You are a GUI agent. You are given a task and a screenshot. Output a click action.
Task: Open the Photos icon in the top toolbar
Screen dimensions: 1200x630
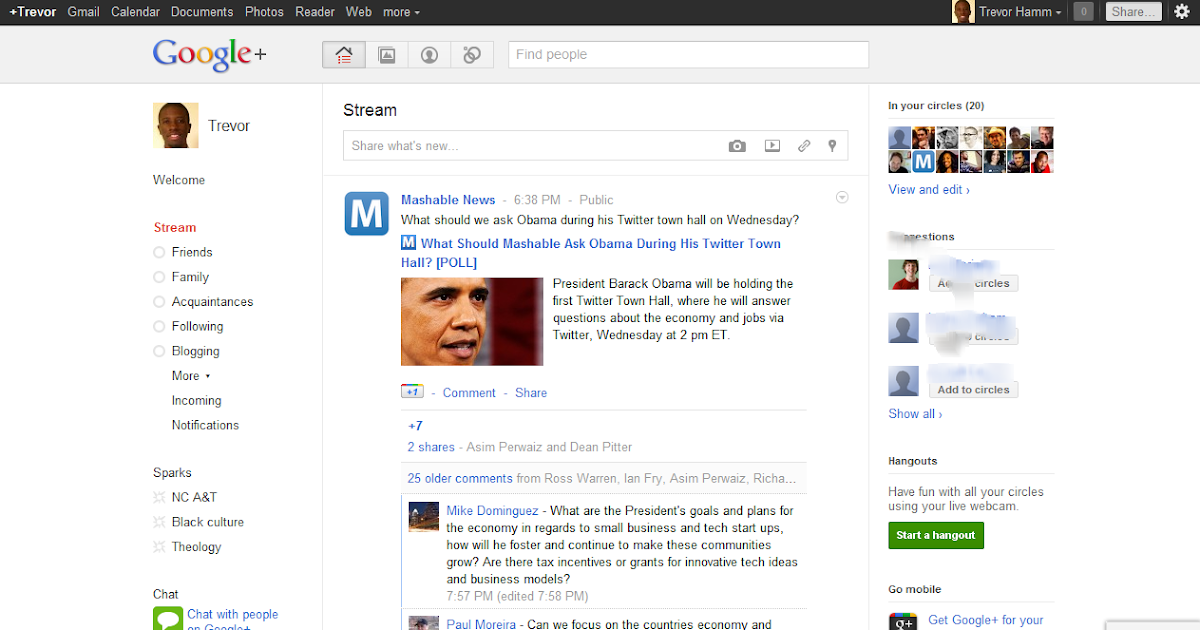click(x=386, y=55)
